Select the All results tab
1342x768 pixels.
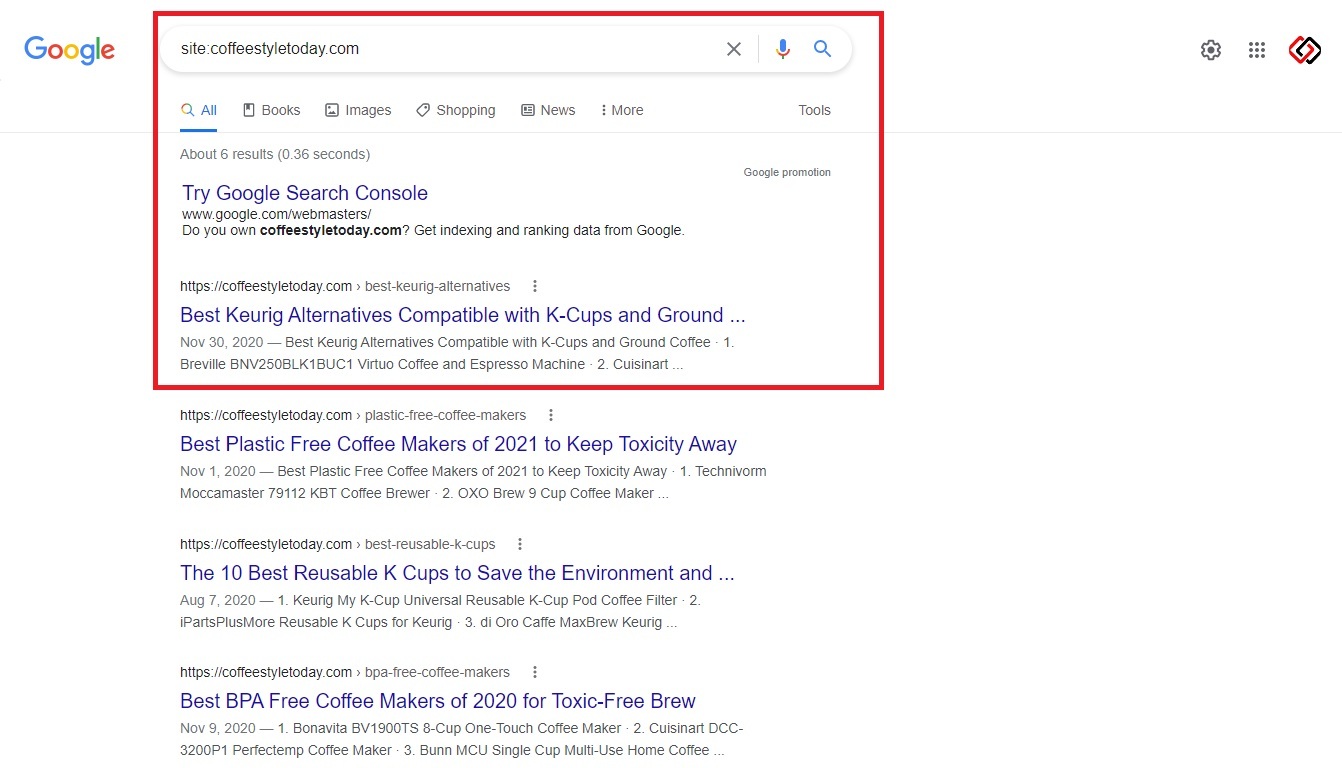coord(199,110)
